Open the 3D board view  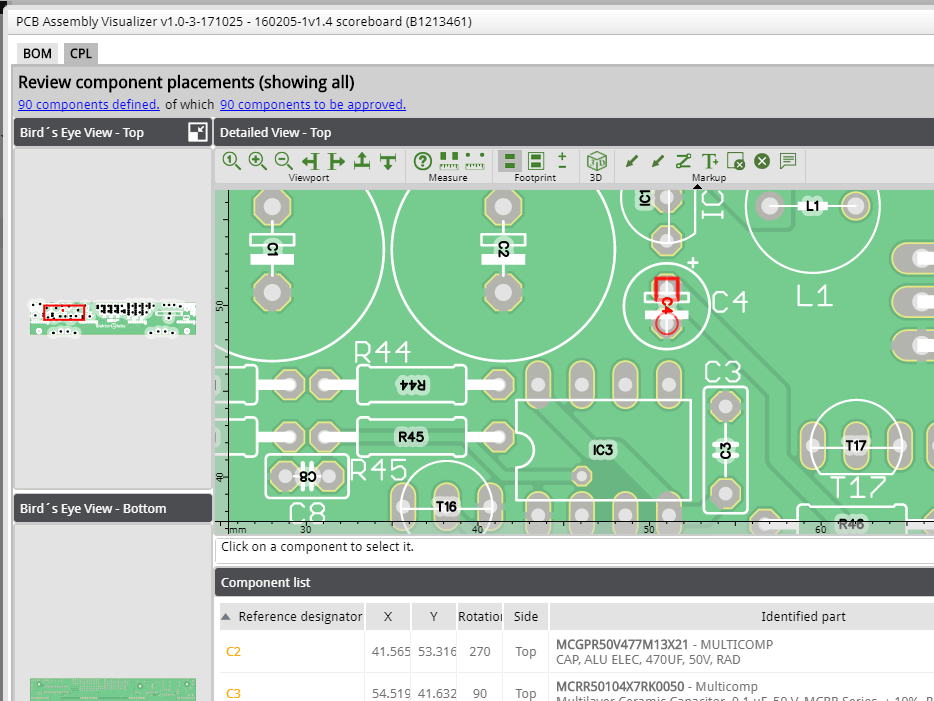tap(596, 160)
